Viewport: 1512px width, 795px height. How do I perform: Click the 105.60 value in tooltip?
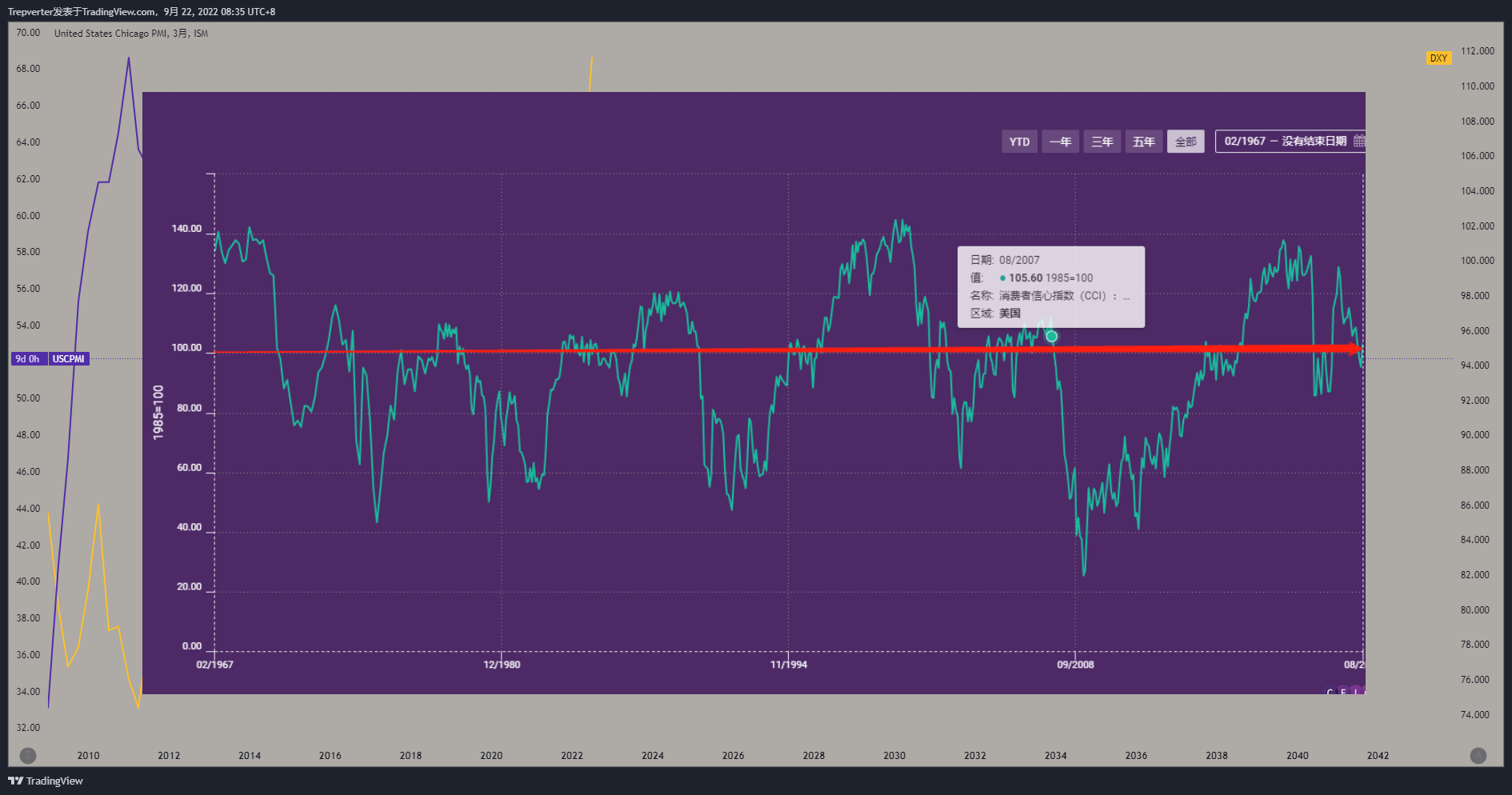1025,278
